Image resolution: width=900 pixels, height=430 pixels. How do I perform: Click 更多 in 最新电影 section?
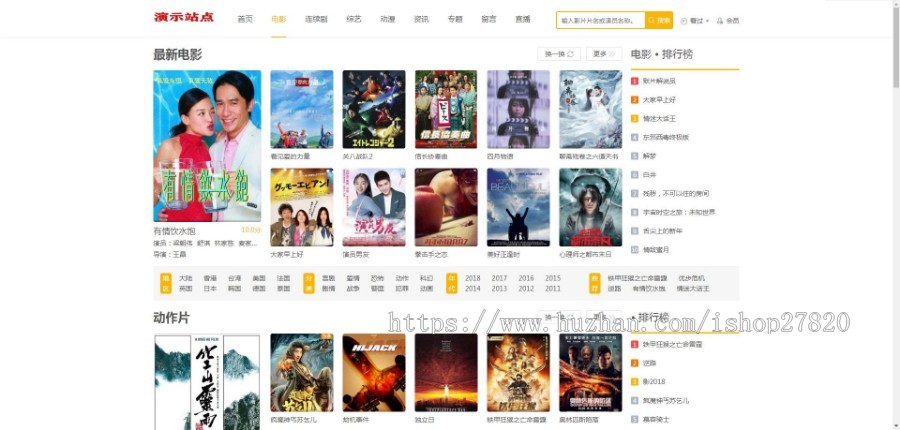pos(604,54)
